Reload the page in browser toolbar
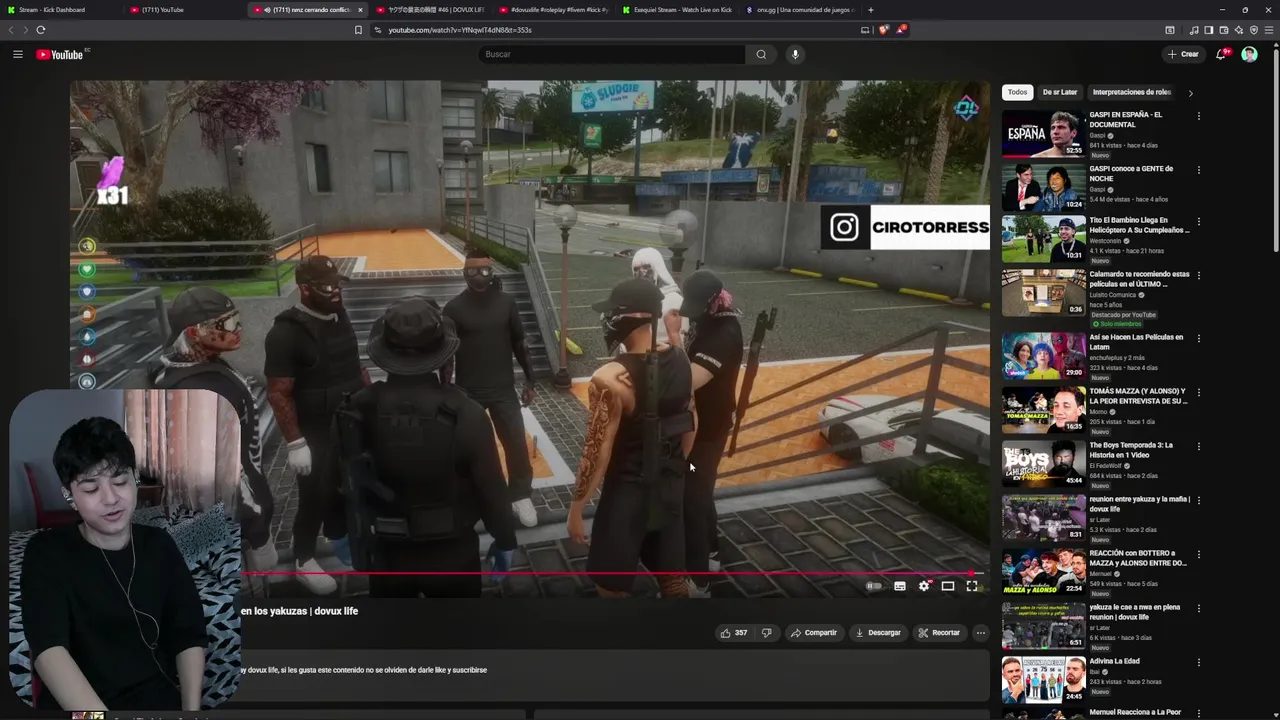Viewport: 1280px width, 720px height. (41, 30)
